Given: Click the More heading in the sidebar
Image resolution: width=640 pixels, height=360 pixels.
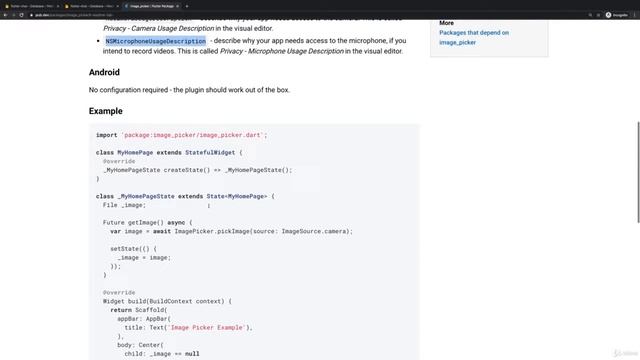Looking at the screenshot, I should pyautogui.click(x=446, y=23).
